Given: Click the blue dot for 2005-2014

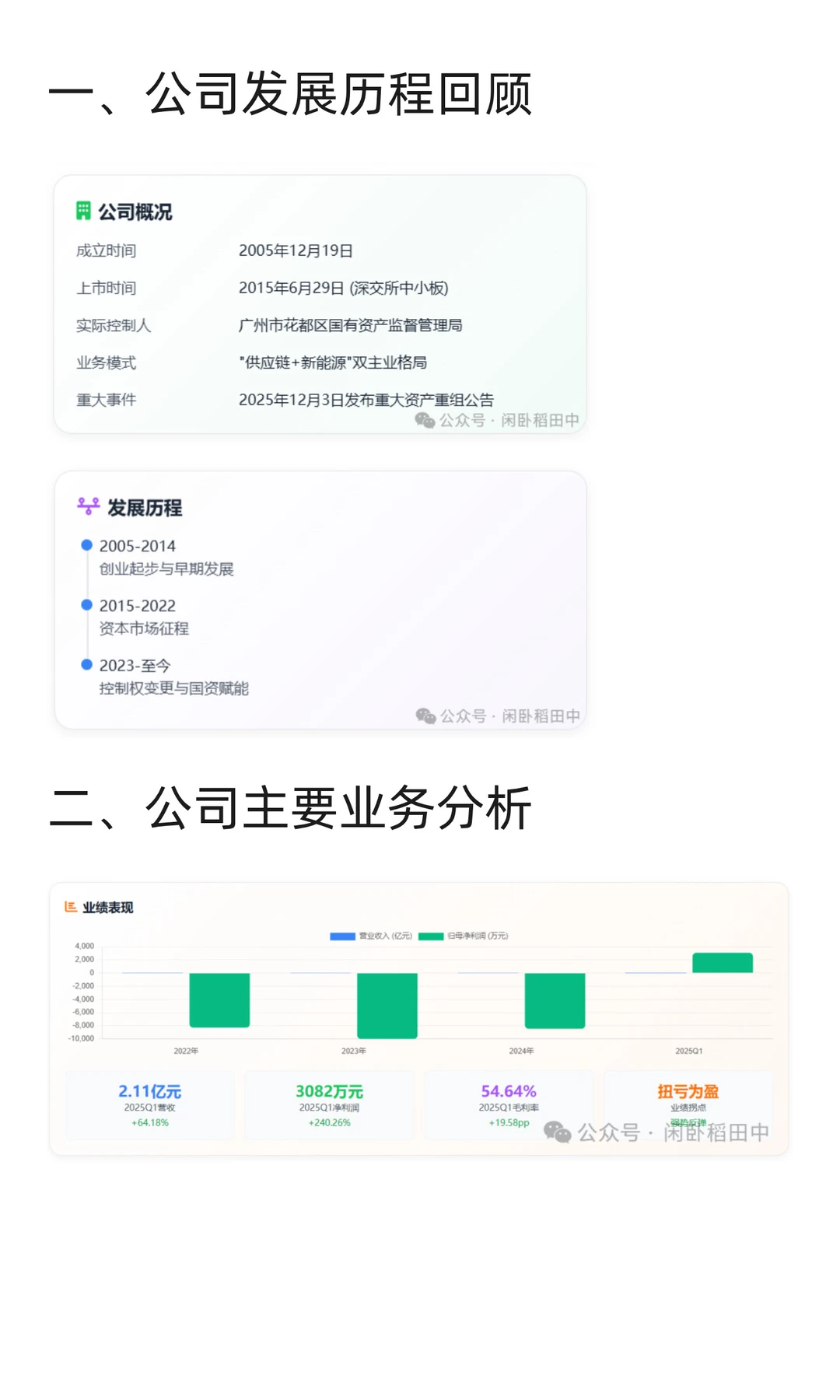Looking at the screenshot, I should pyautogui.click(x=87, y=545).
